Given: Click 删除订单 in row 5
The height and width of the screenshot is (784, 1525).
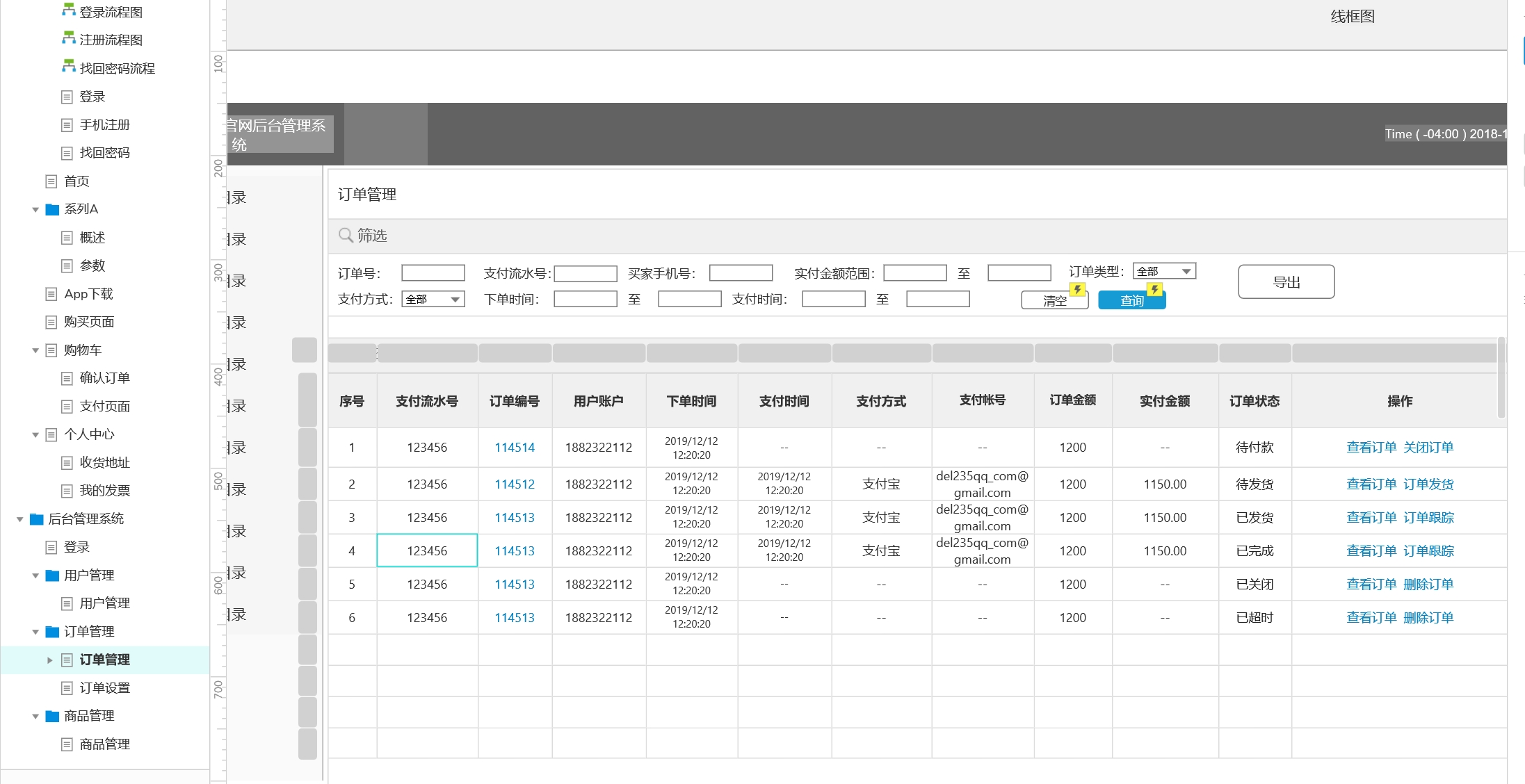Looking at the screenshot, I should coord(1428,585).
